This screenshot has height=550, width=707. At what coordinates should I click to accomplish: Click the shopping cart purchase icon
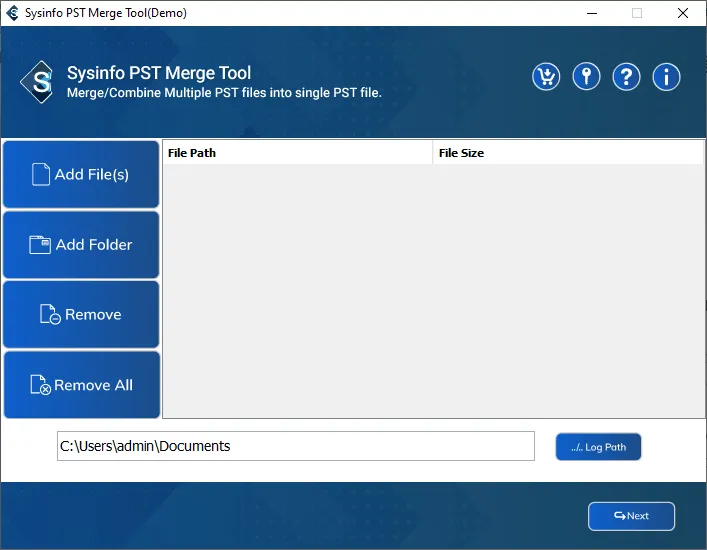(x=546, y=77)
